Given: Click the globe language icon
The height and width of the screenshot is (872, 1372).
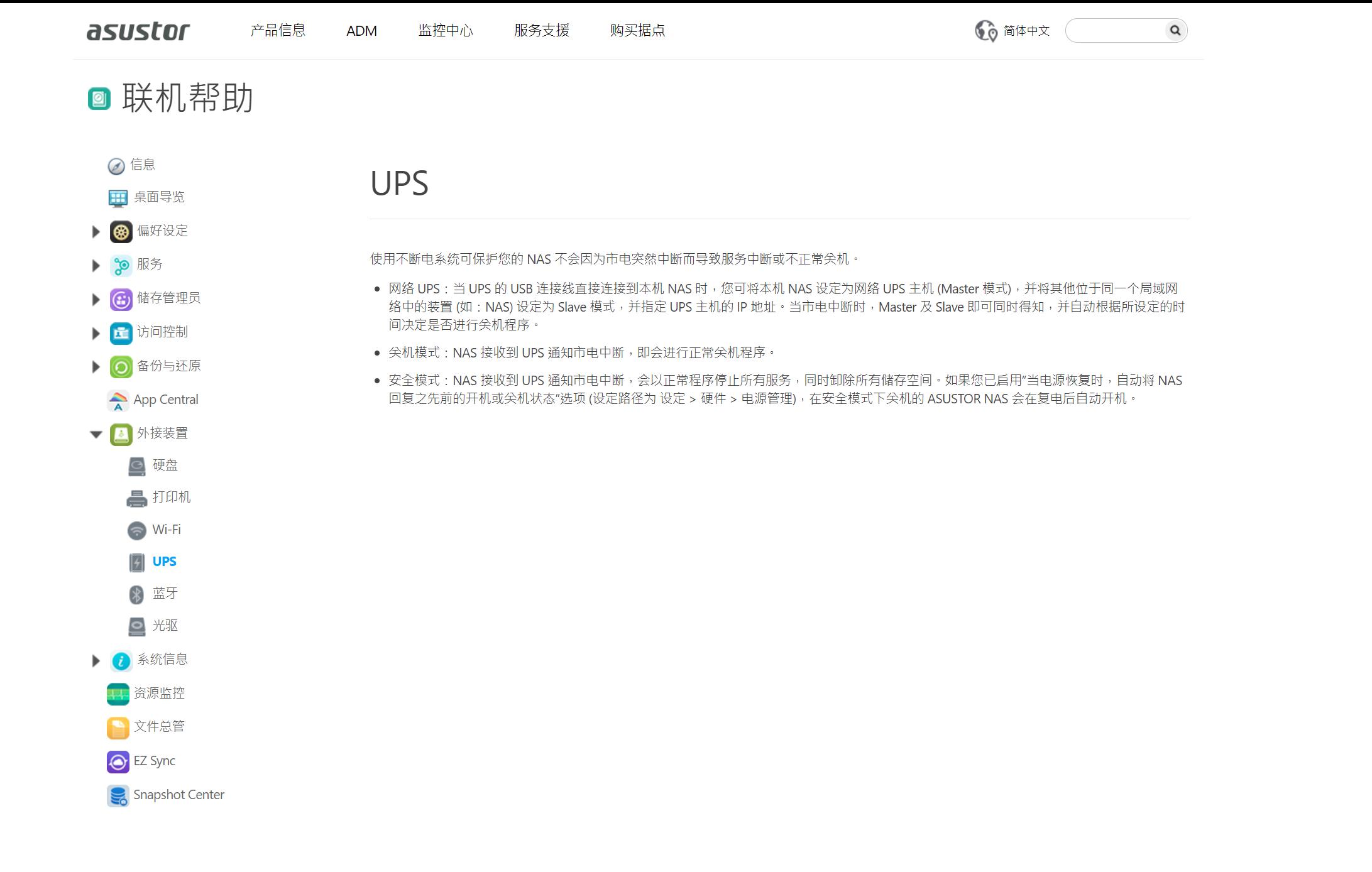Looking at the screenshot, I should (x=985, y=30).
